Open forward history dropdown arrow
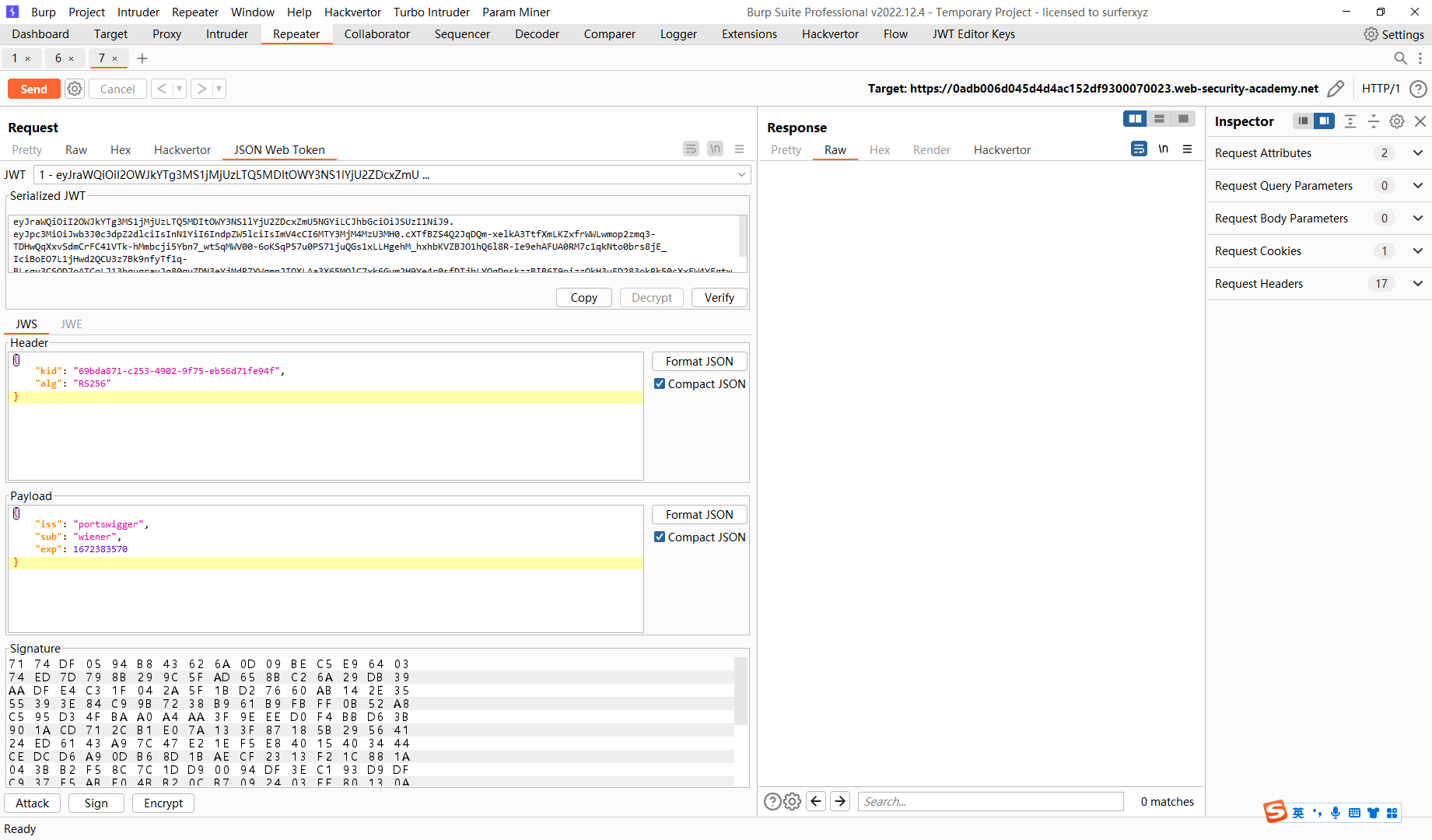The height and width of the screenshot is (840, 1432). [219, 89]
